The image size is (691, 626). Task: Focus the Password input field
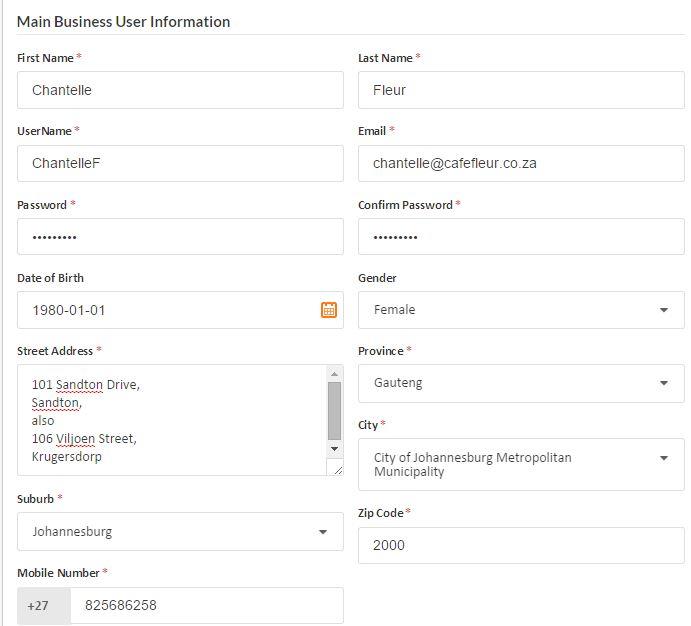(x=180, y=237)
